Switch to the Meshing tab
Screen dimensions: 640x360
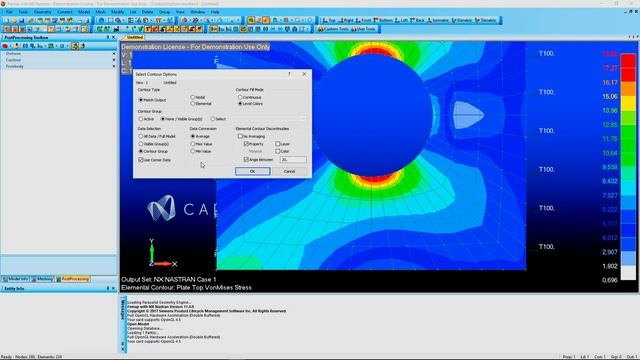click(x=42, y=279)
